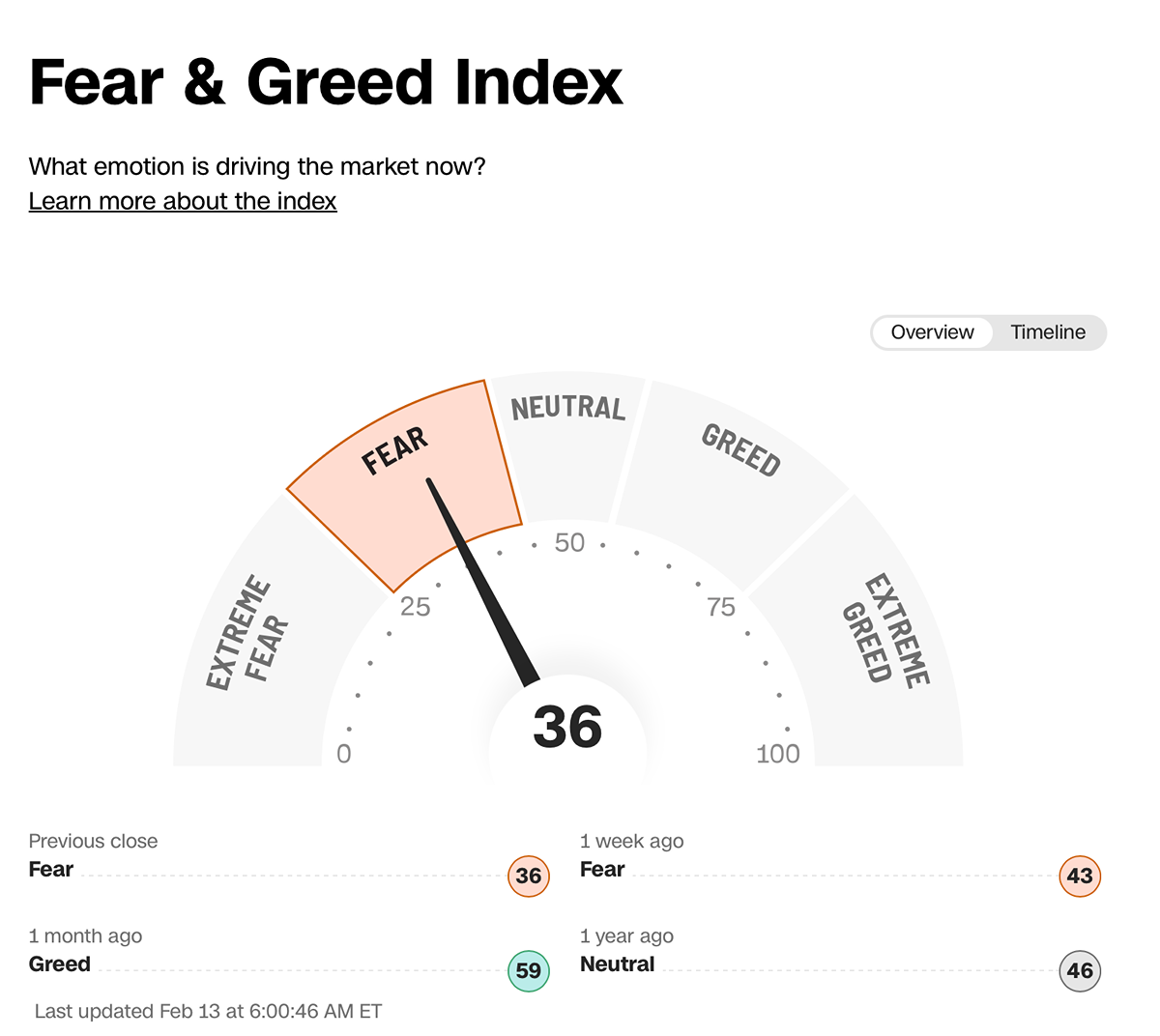
Task: Click the orange 36 previous close badge
Action: click(529, 876)
